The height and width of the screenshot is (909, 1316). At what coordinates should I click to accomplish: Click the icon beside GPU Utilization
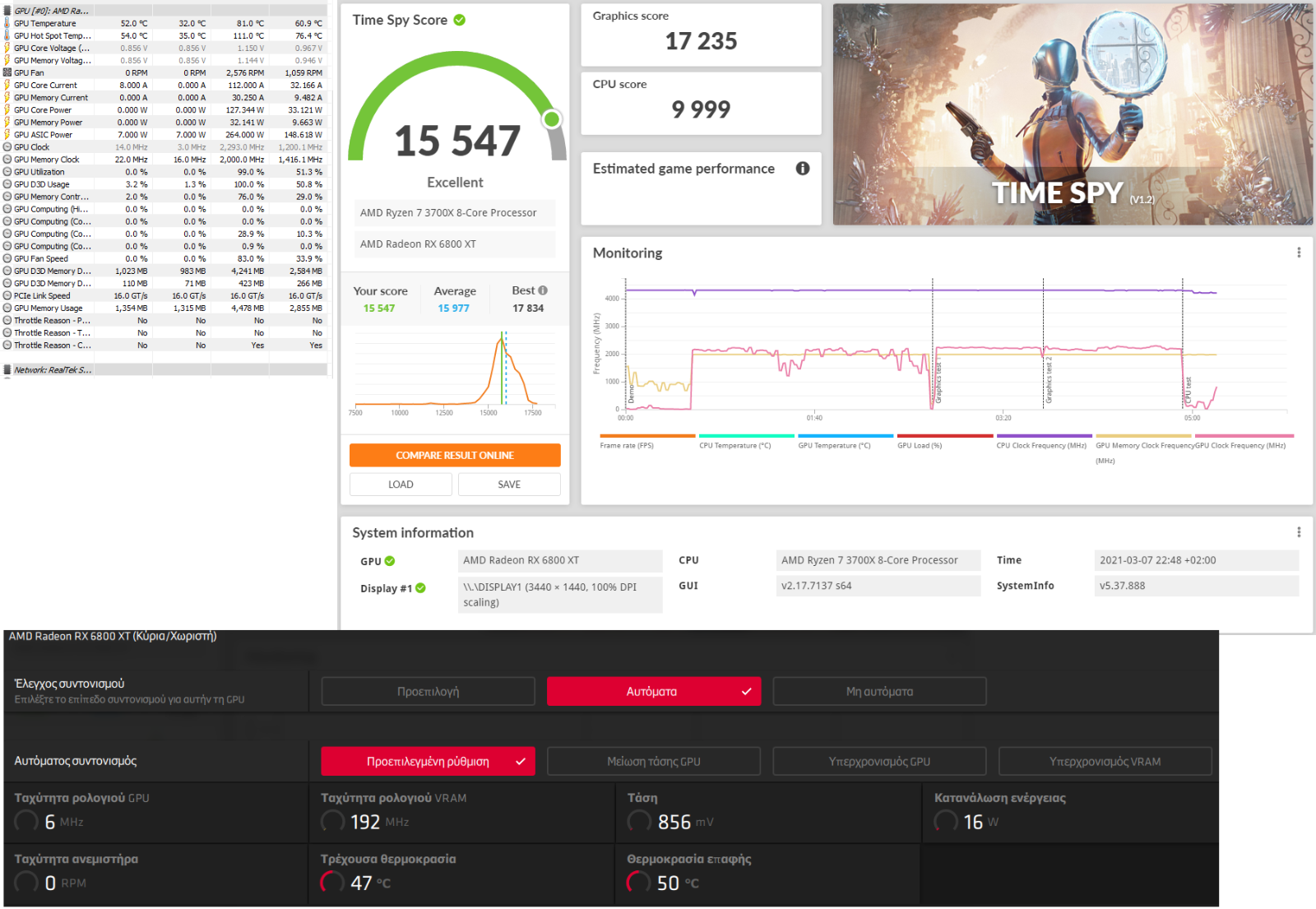tap(7, 172)
